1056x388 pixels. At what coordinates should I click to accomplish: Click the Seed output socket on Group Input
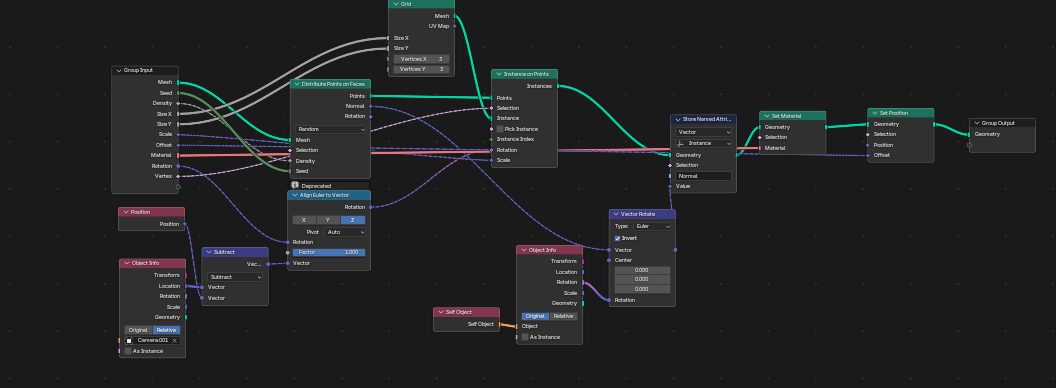coord(178,93)
